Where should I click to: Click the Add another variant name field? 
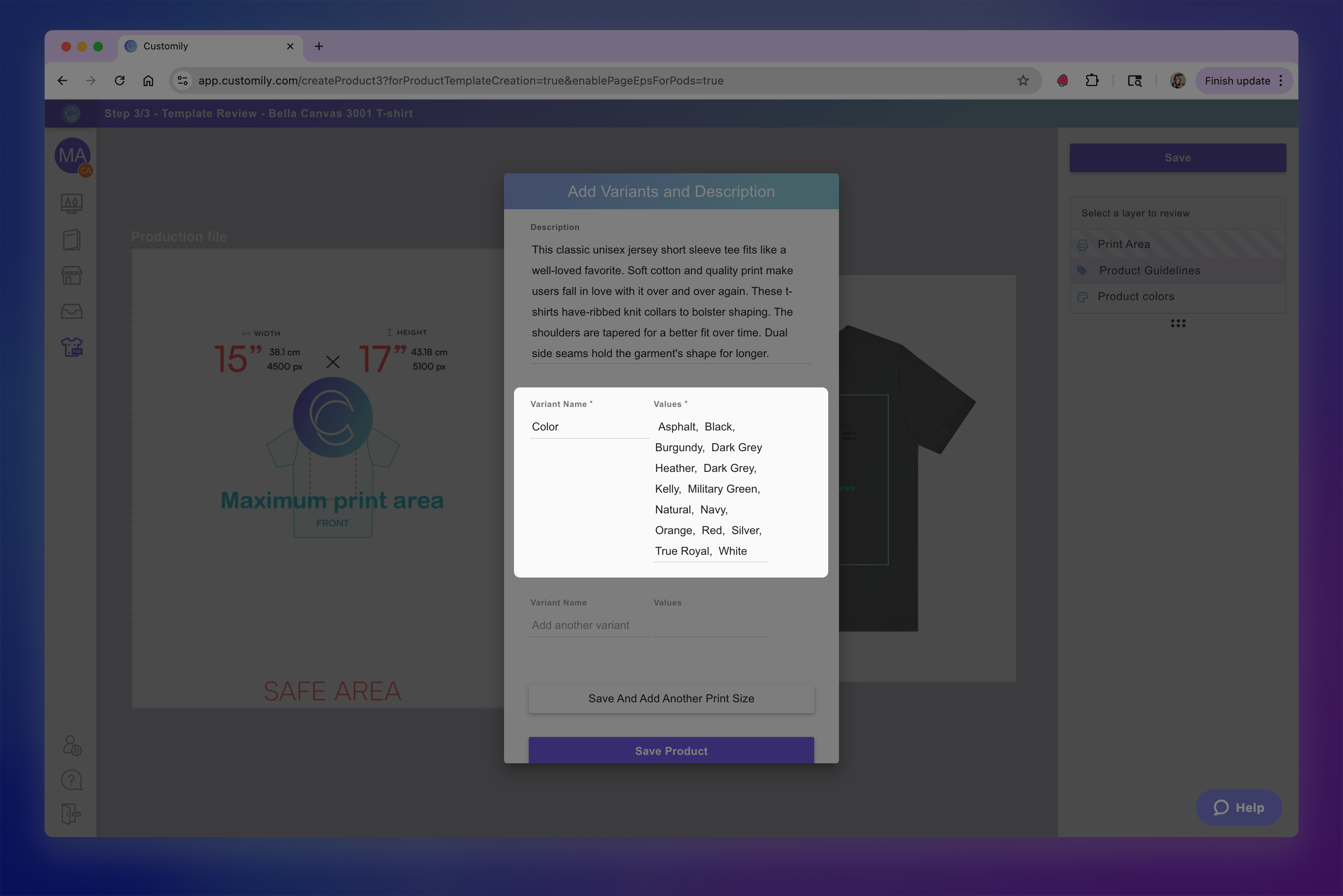pos(590,625)
